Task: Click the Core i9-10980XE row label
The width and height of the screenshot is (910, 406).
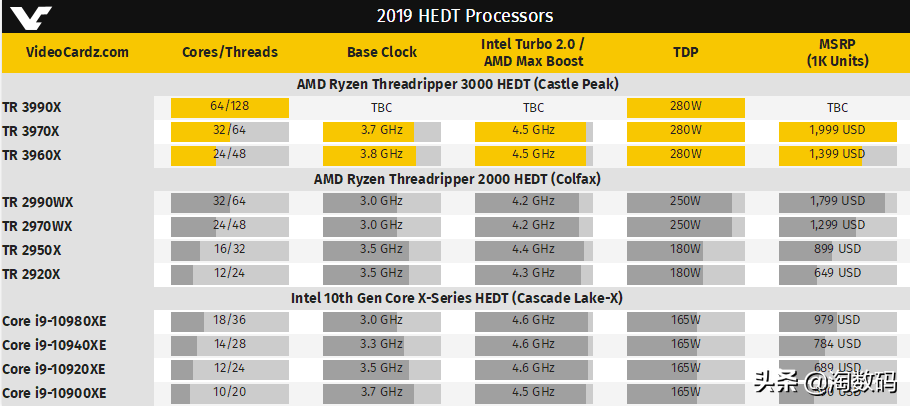Action: pos(55,322)
